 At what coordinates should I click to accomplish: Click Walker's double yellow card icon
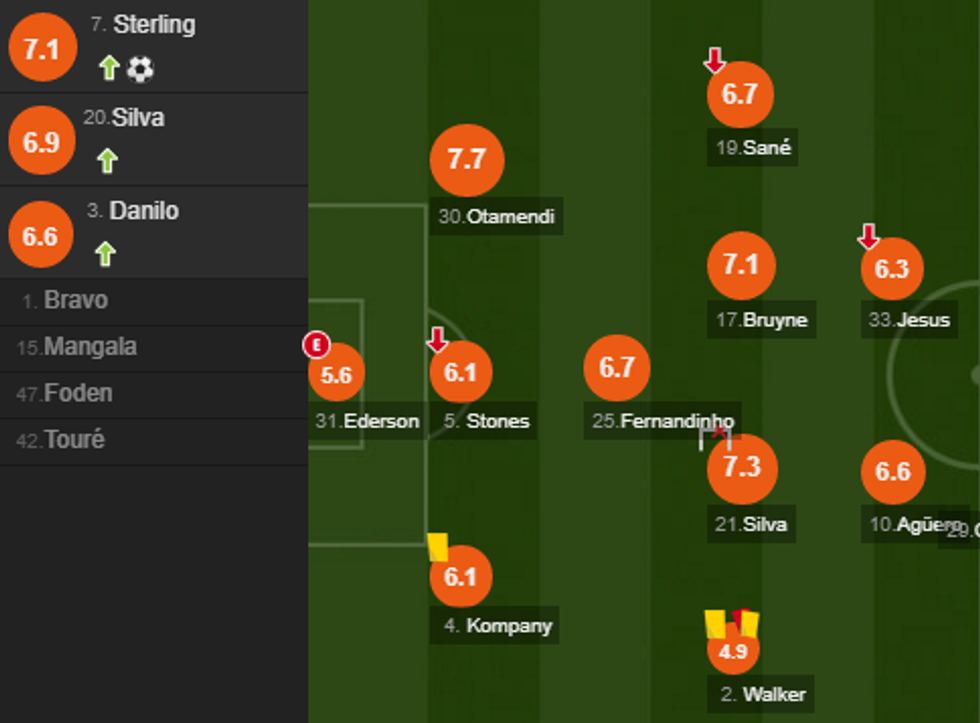732,624
